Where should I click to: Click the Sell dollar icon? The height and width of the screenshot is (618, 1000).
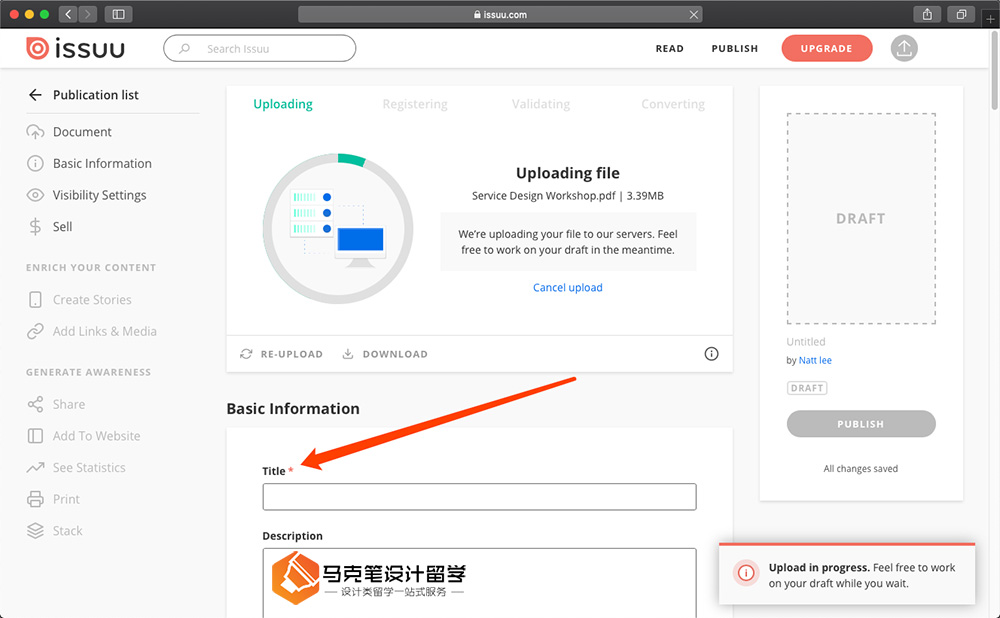coord(35,226)
